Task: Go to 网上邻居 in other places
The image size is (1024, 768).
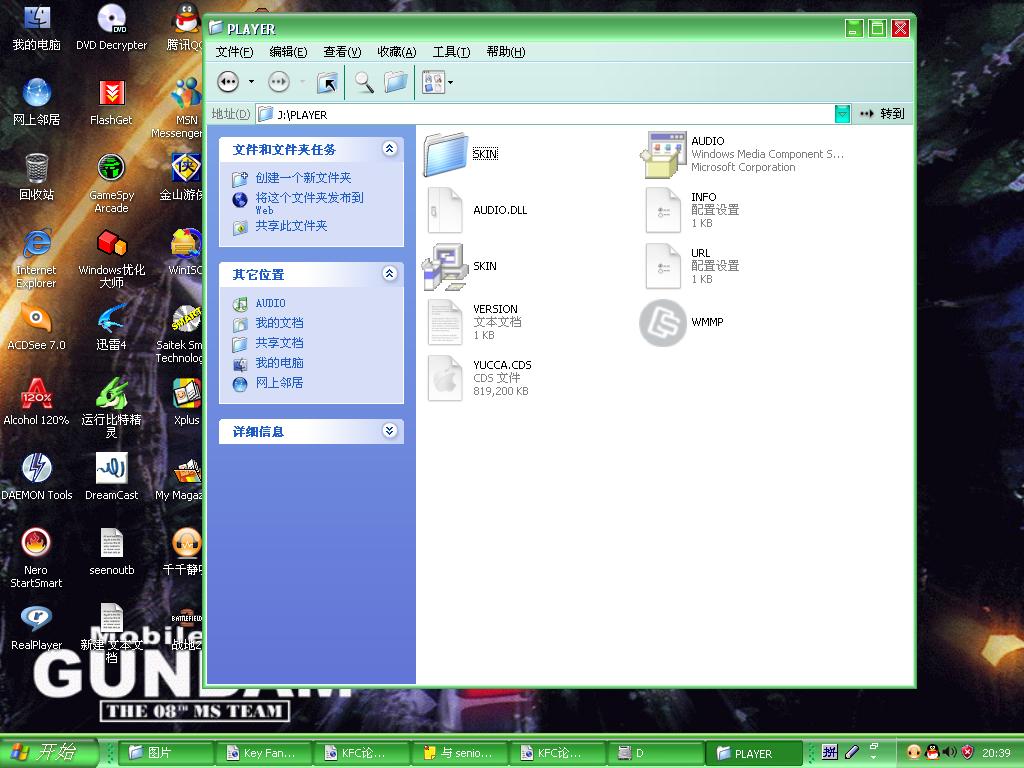Action: coord(280,383)
